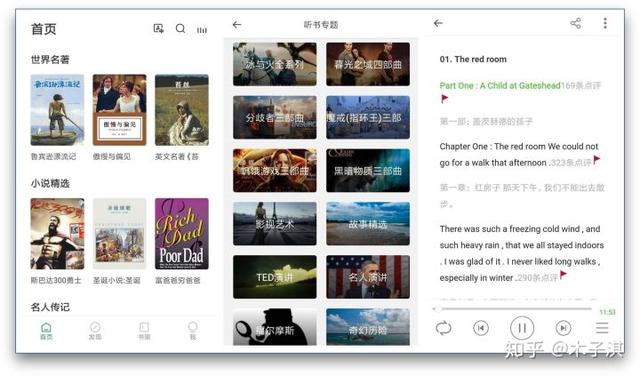
Task: Click the 鲁滨逊漂流记 title under its cover
Action: (53, 156)
